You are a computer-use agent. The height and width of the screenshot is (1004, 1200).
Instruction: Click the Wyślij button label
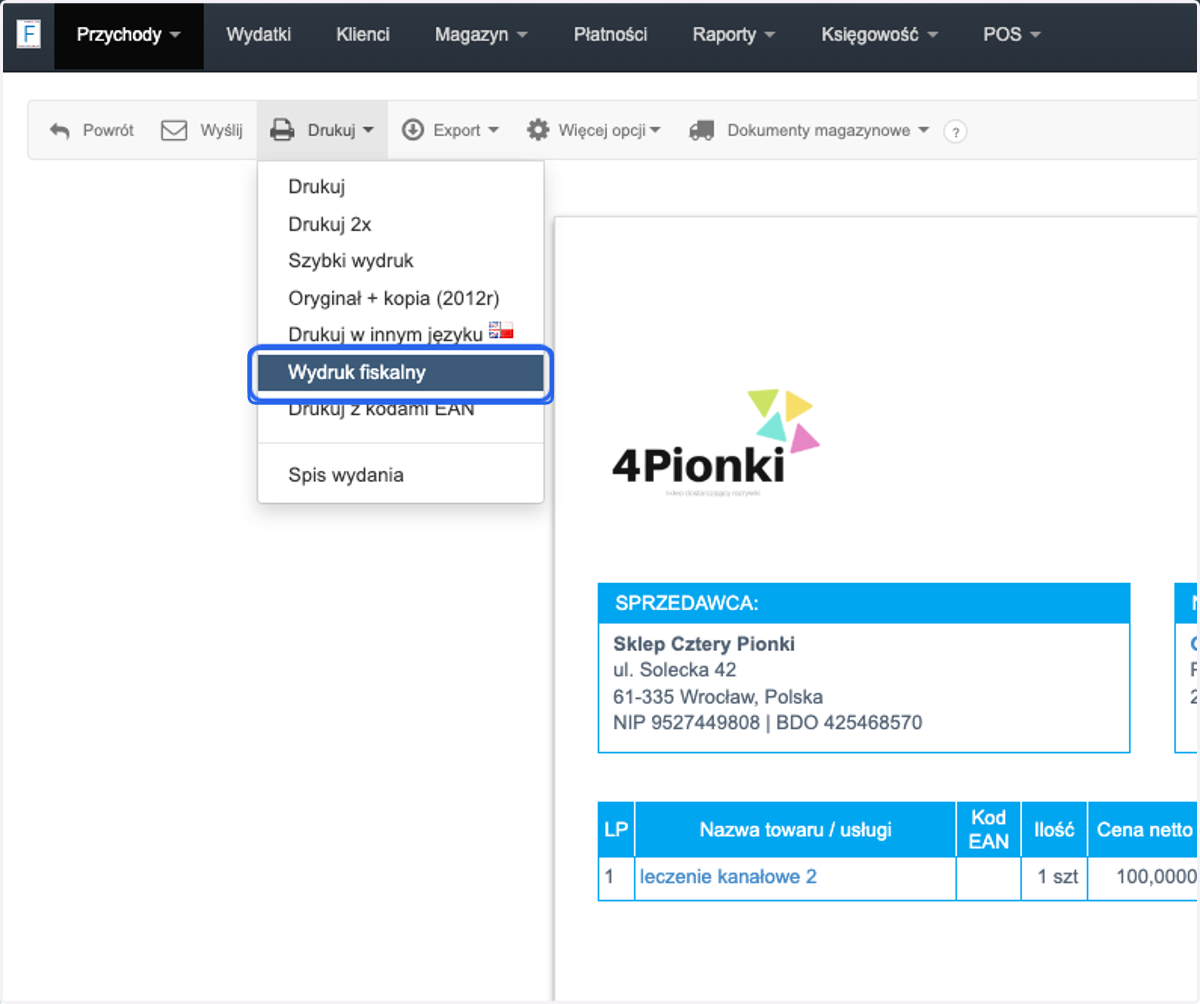(221, 131)
